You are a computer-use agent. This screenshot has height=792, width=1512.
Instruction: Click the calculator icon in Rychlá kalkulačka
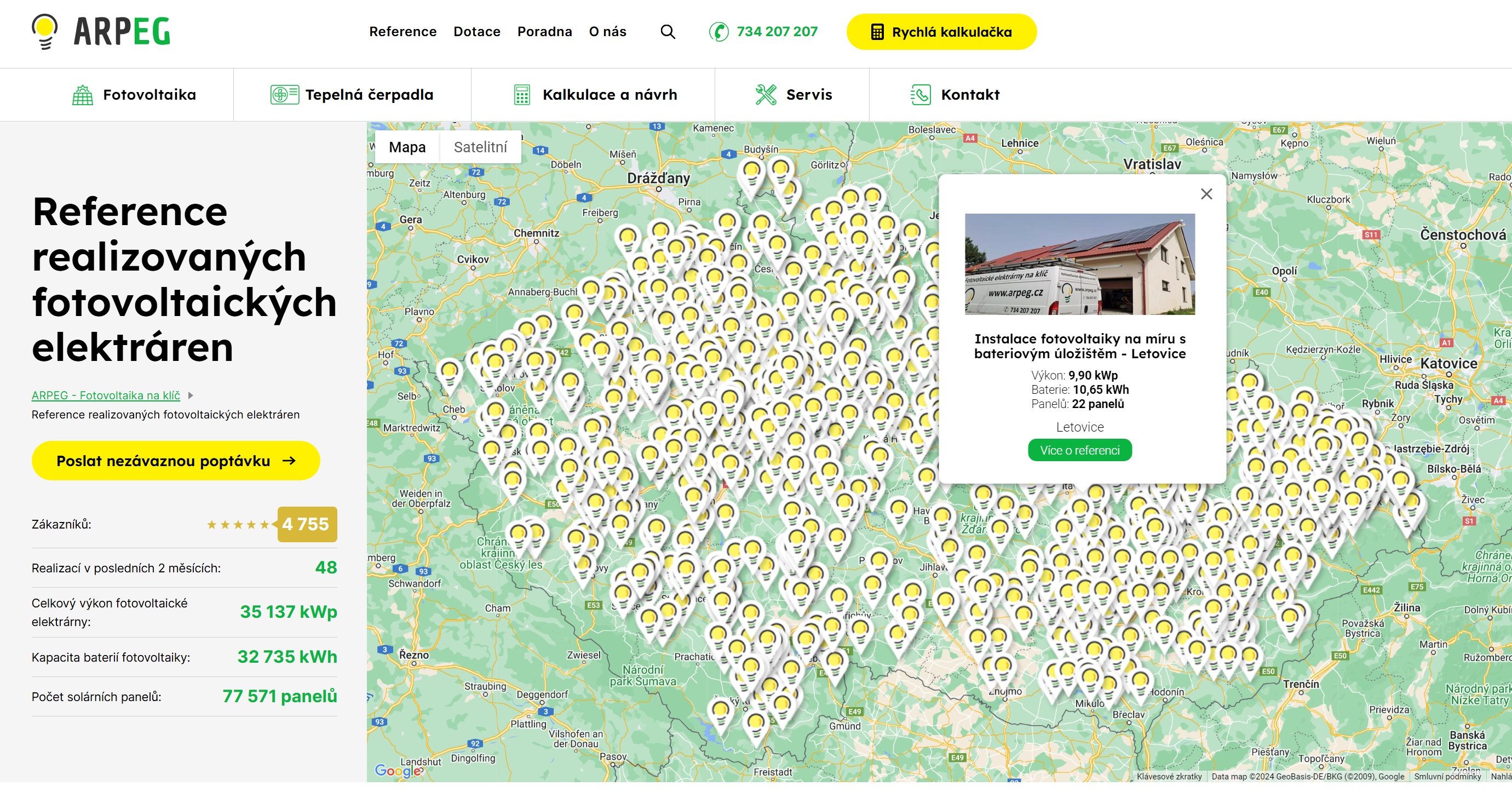877,32
